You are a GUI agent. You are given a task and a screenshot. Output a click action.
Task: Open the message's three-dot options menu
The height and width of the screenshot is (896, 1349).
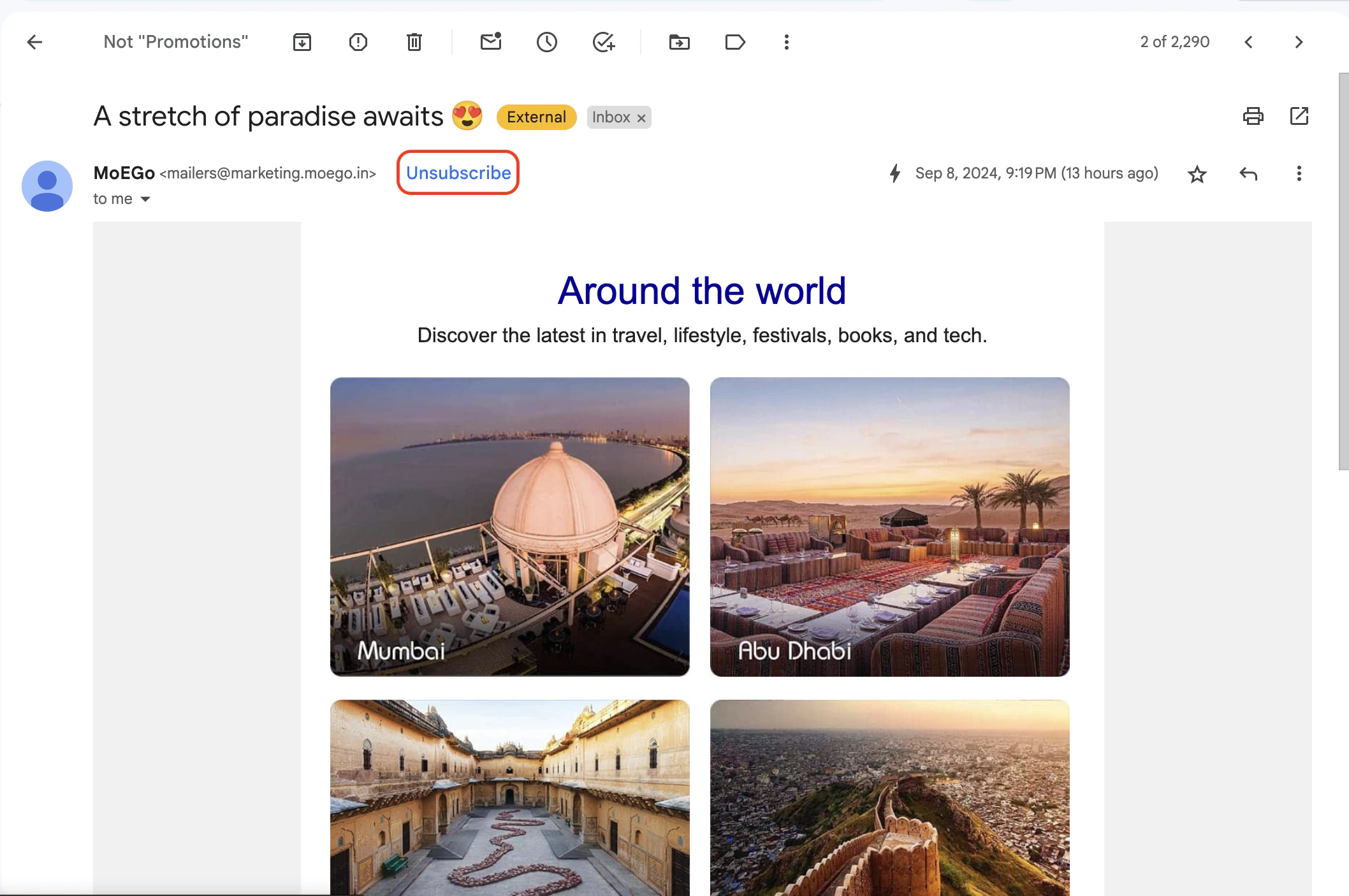click(1299, 173)
